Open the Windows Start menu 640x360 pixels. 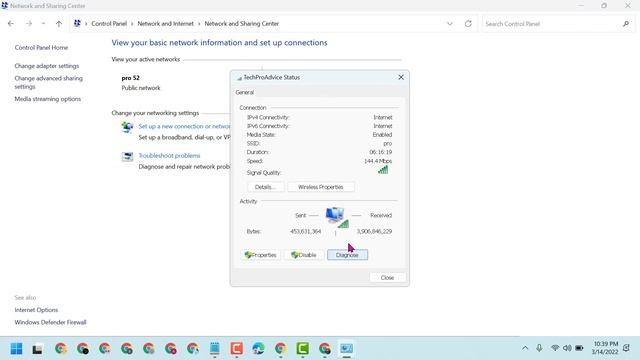(x=16, y=349)
